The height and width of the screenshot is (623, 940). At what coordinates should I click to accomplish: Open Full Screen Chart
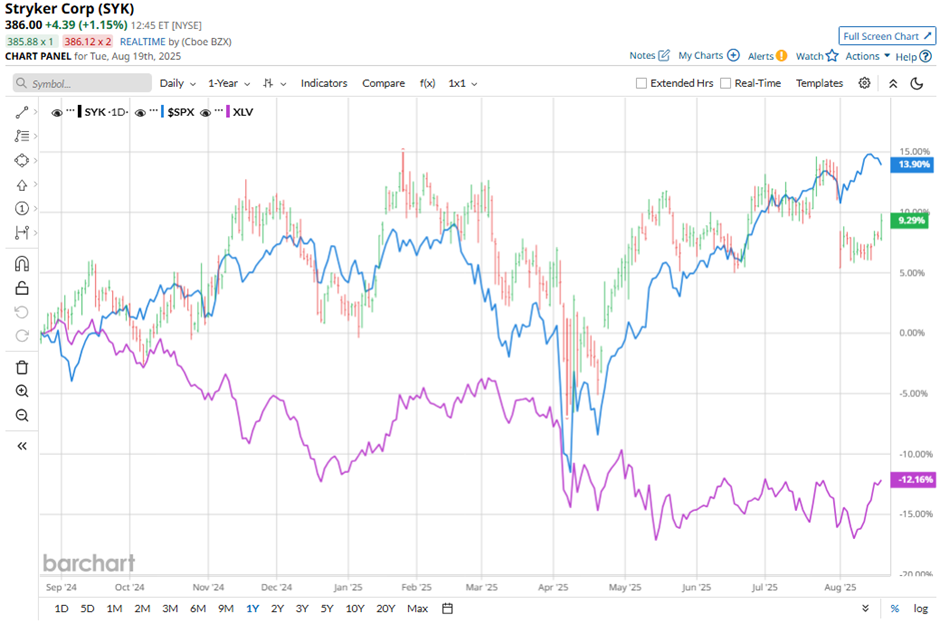[x=887, y=36]
